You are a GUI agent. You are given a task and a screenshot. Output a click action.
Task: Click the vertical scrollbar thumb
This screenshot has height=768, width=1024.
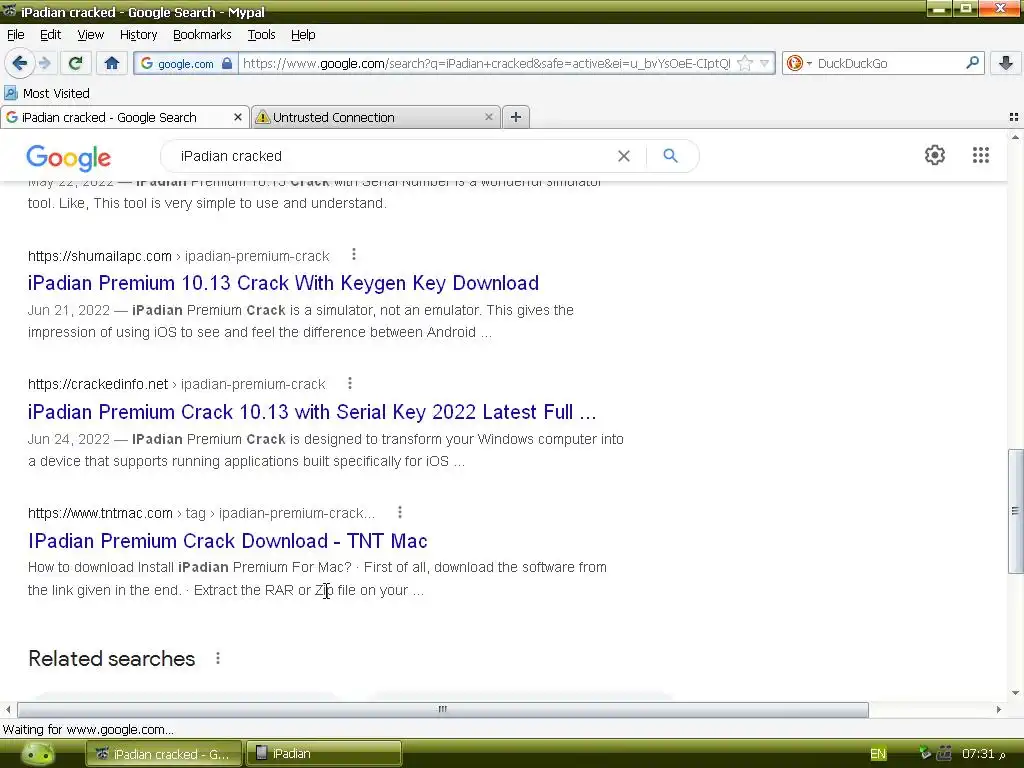(x=1015, y=511)
